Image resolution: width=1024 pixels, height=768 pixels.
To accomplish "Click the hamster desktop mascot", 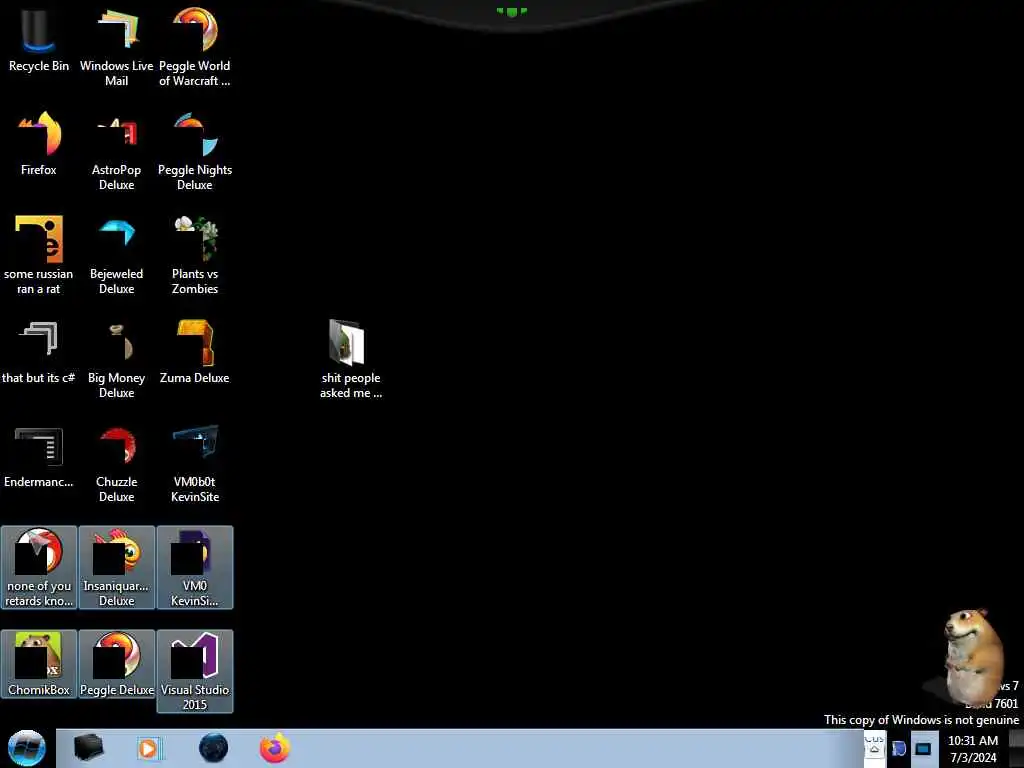I will coord(973,656).
